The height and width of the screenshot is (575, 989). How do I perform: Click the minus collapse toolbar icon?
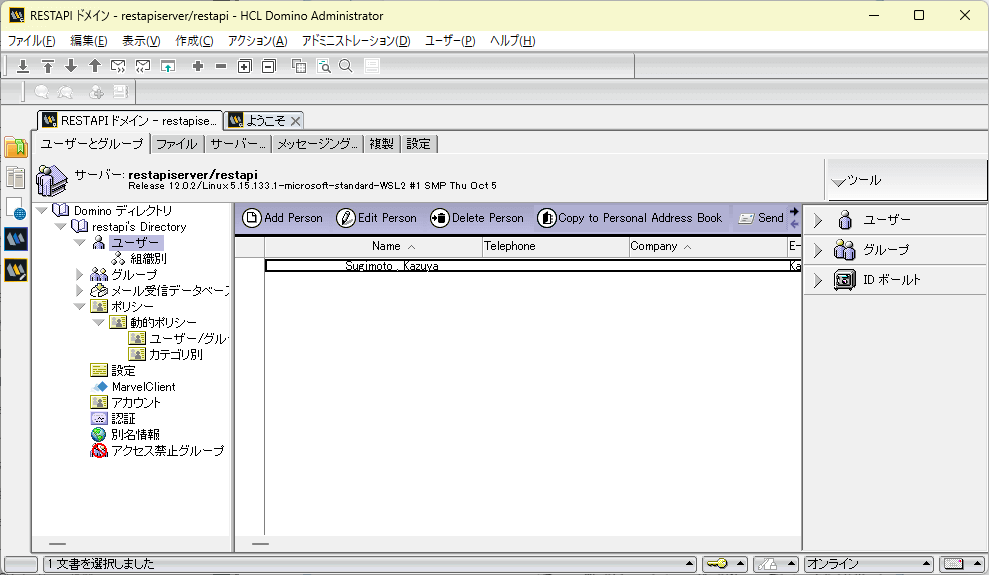tap(221, 66)
